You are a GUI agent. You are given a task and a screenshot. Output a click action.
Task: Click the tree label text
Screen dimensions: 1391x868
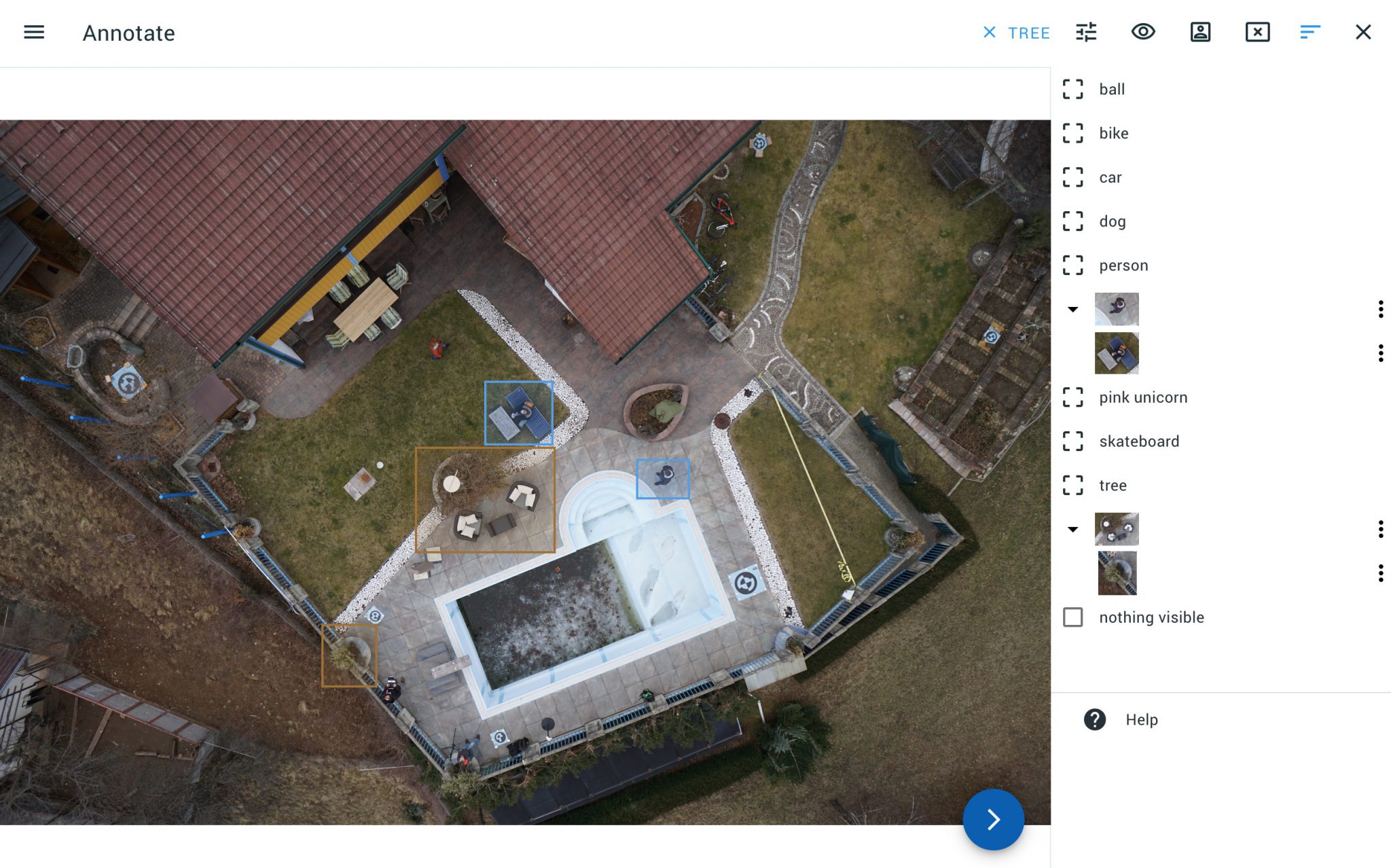[x=1113, y=486]
